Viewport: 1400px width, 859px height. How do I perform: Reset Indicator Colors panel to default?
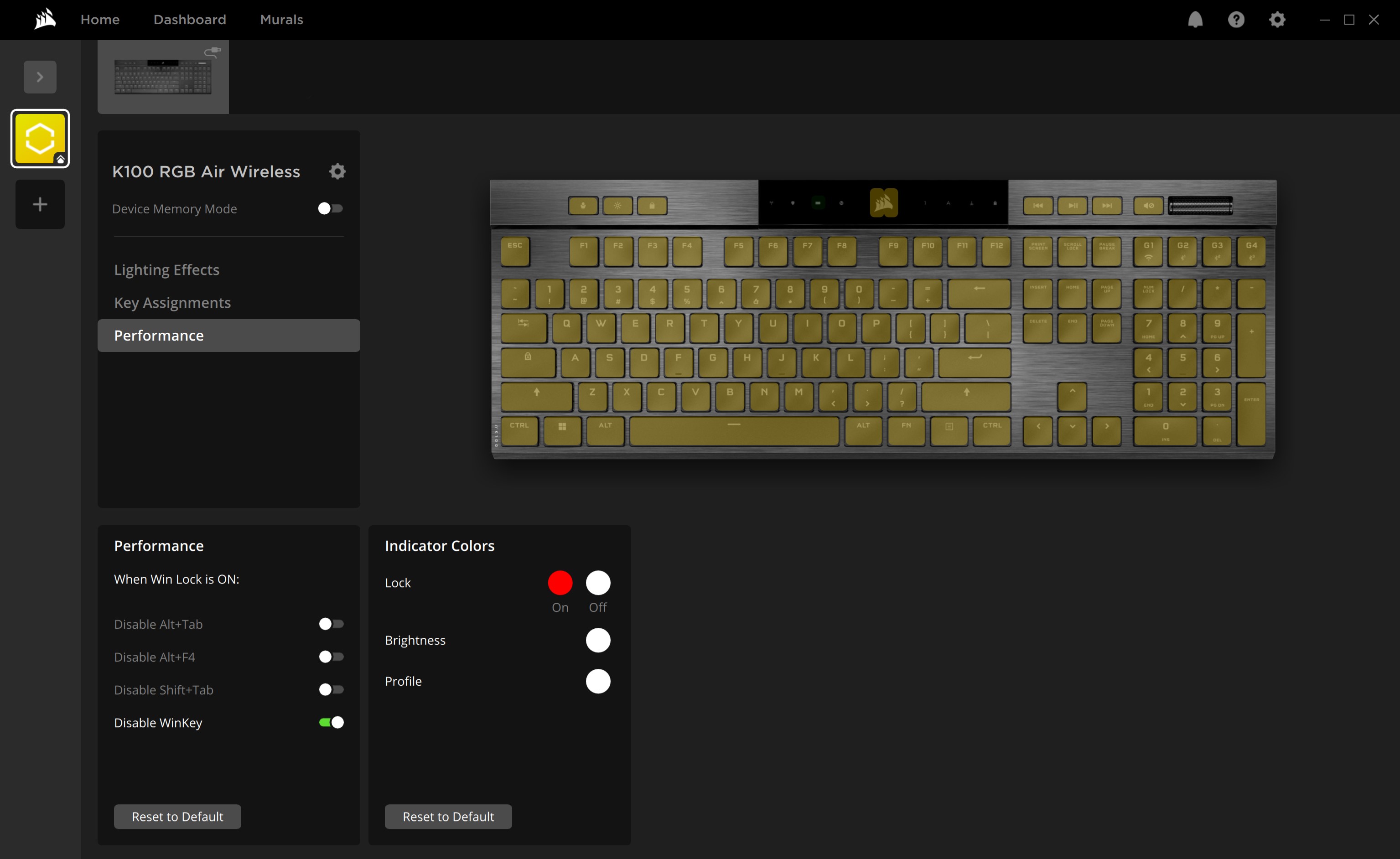coord(448,817)
